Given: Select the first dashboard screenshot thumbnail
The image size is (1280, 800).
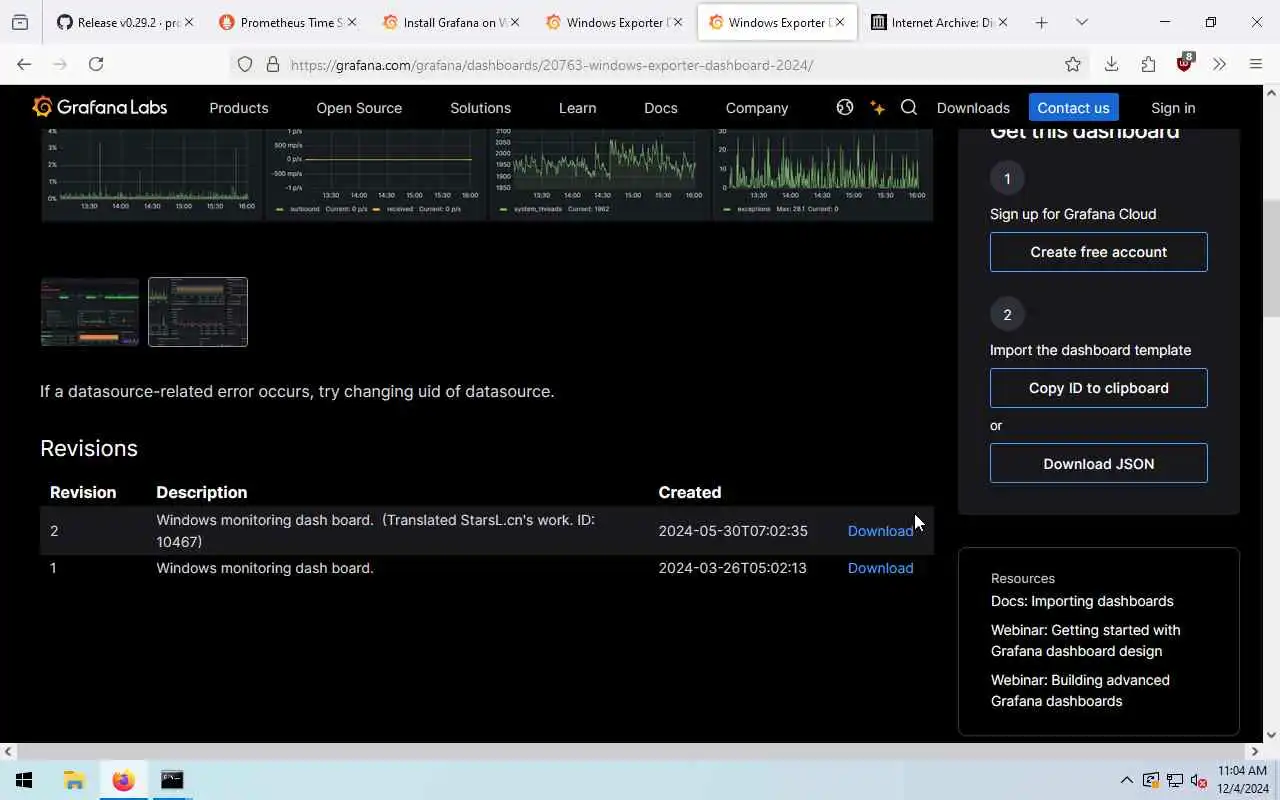Looking at the screenshot, I should pos(90,312).
